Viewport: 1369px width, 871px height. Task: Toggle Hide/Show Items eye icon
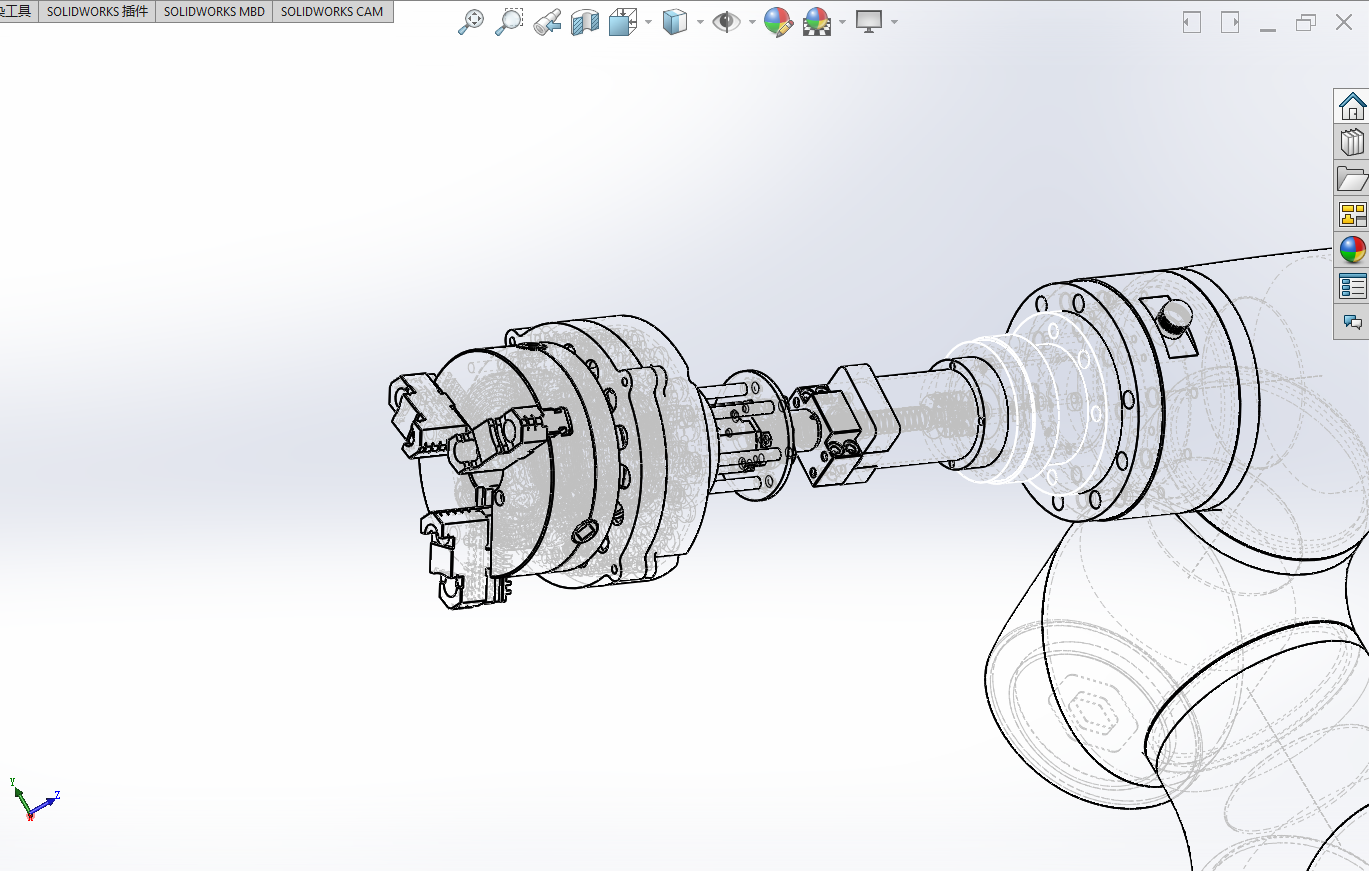coord(726,22)
